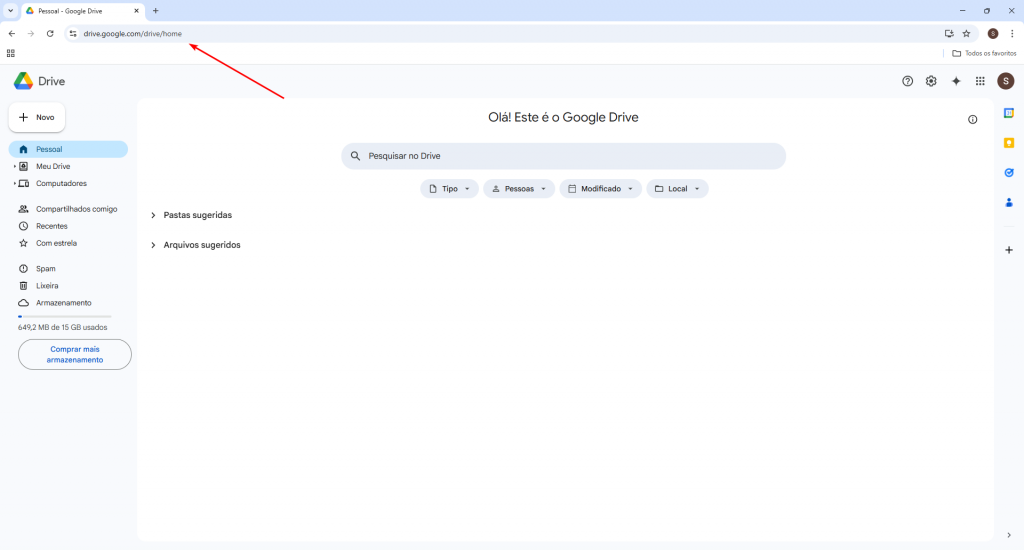Click the search magnifier icon in Drive search
Image resolution: width=1024 pixels, height=550 pixels.
coord(355,156)
